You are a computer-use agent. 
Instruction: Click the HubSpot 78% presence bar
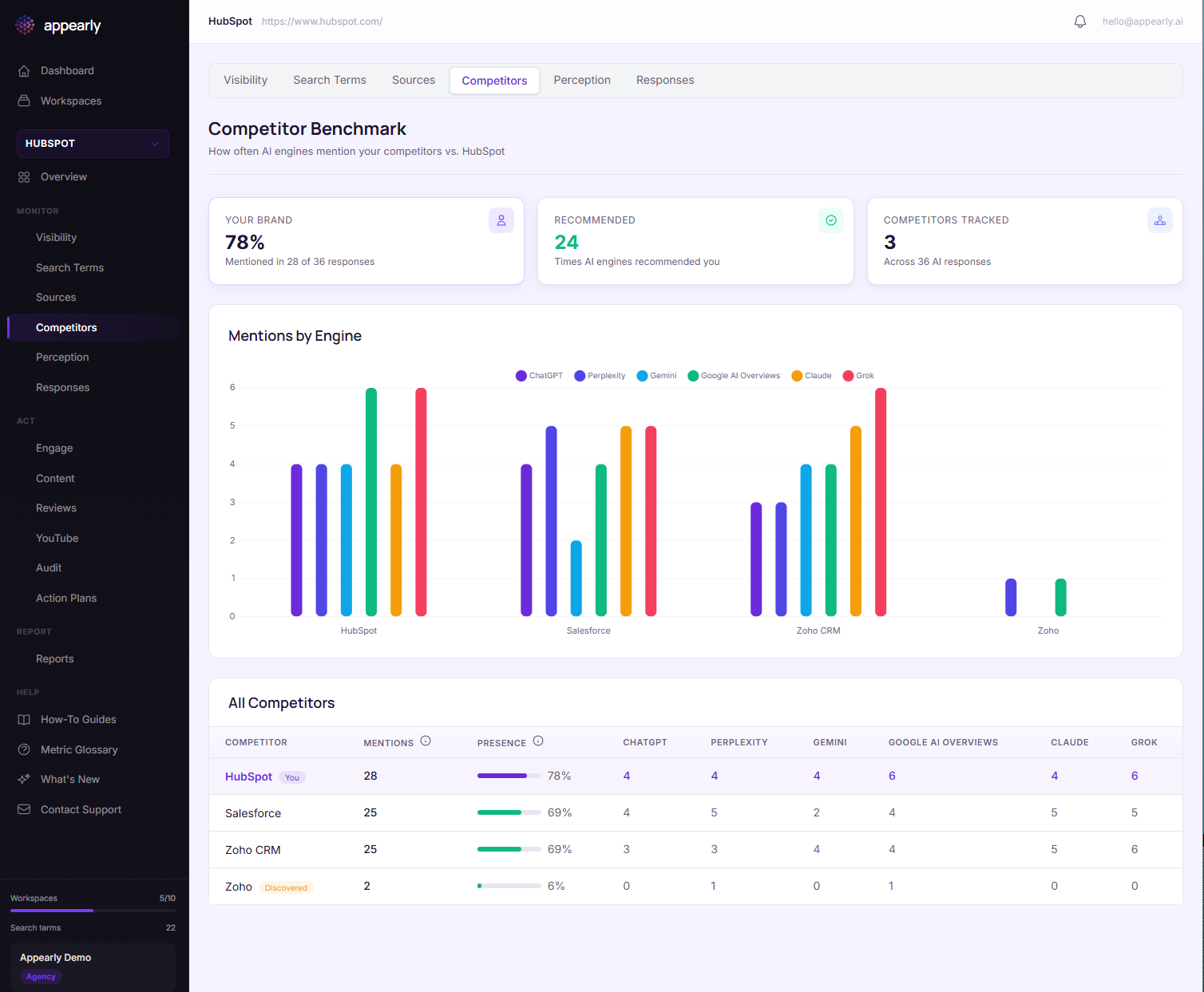[509, 776]
